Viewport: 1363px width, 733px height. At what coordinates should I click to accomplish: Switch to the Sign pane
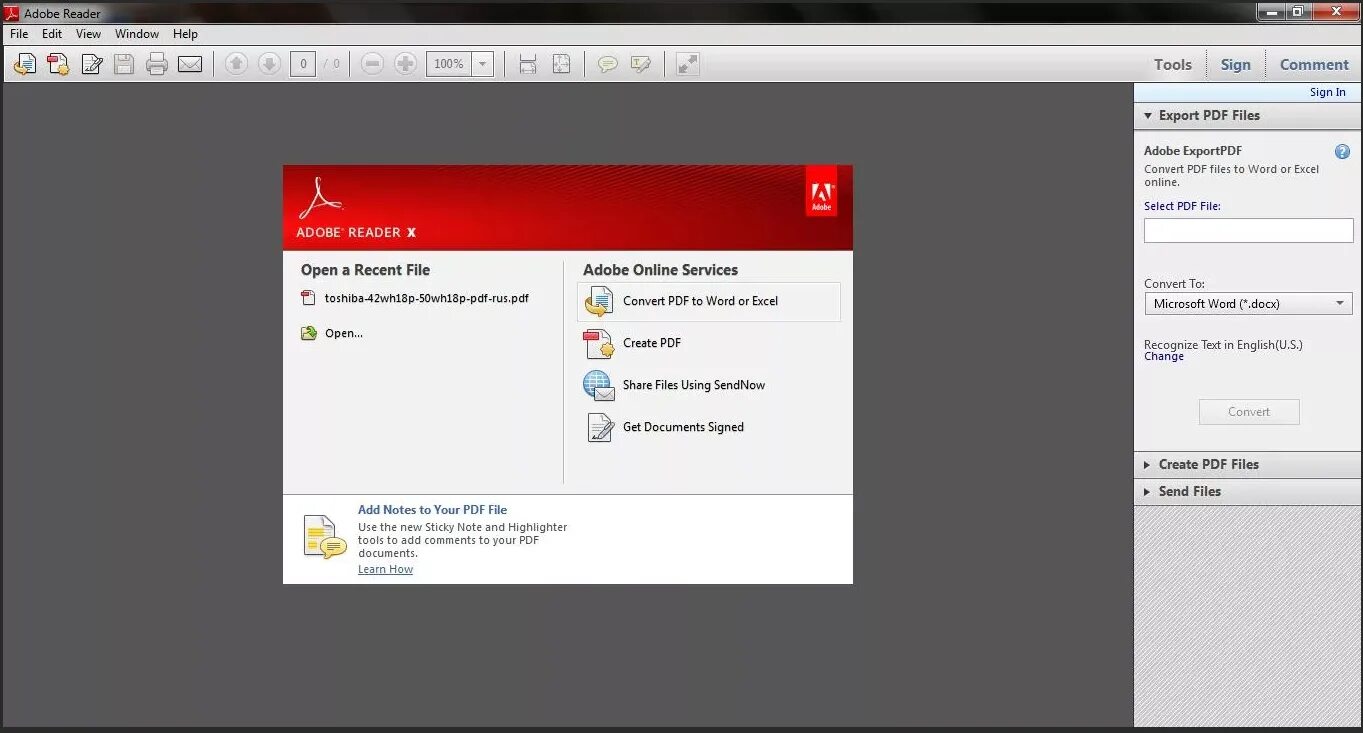pyautogui.click(x=1235, y=64)
